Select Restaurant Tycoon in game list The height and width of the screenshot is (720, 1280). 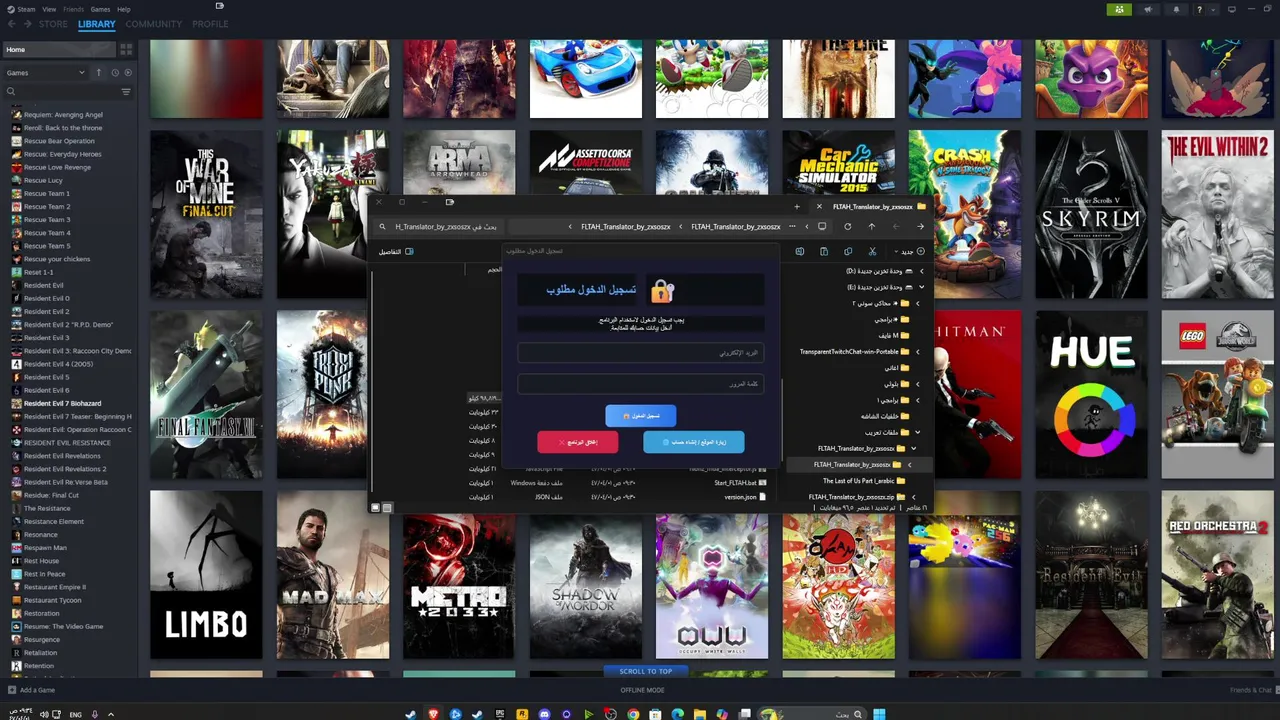pos(52,600)
